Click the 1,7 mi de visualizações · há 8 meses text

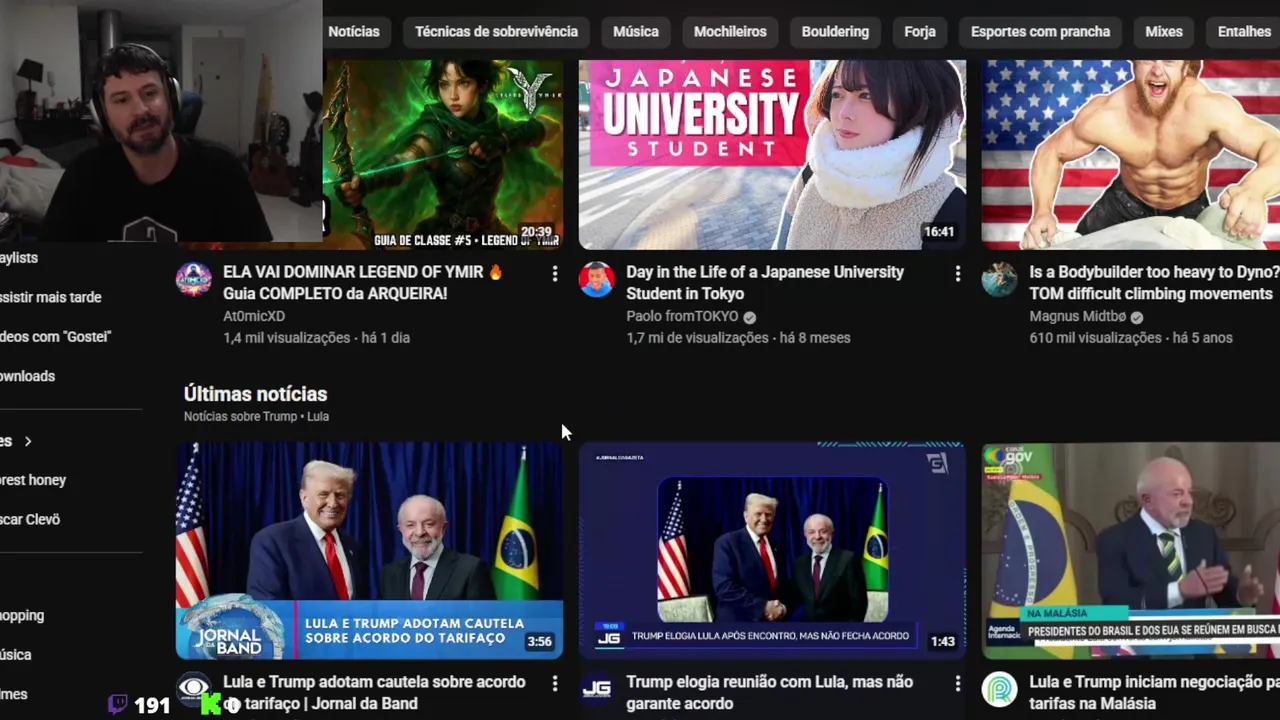(x=738, y=338)
